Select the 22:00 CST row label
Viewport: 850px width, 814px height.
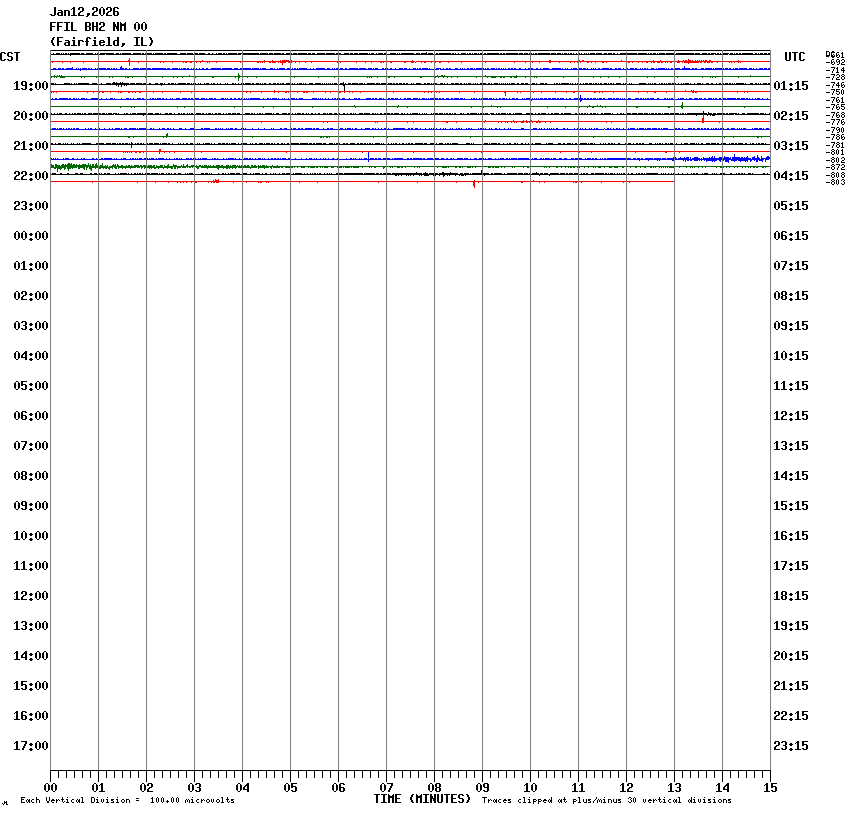pos(31,176)
